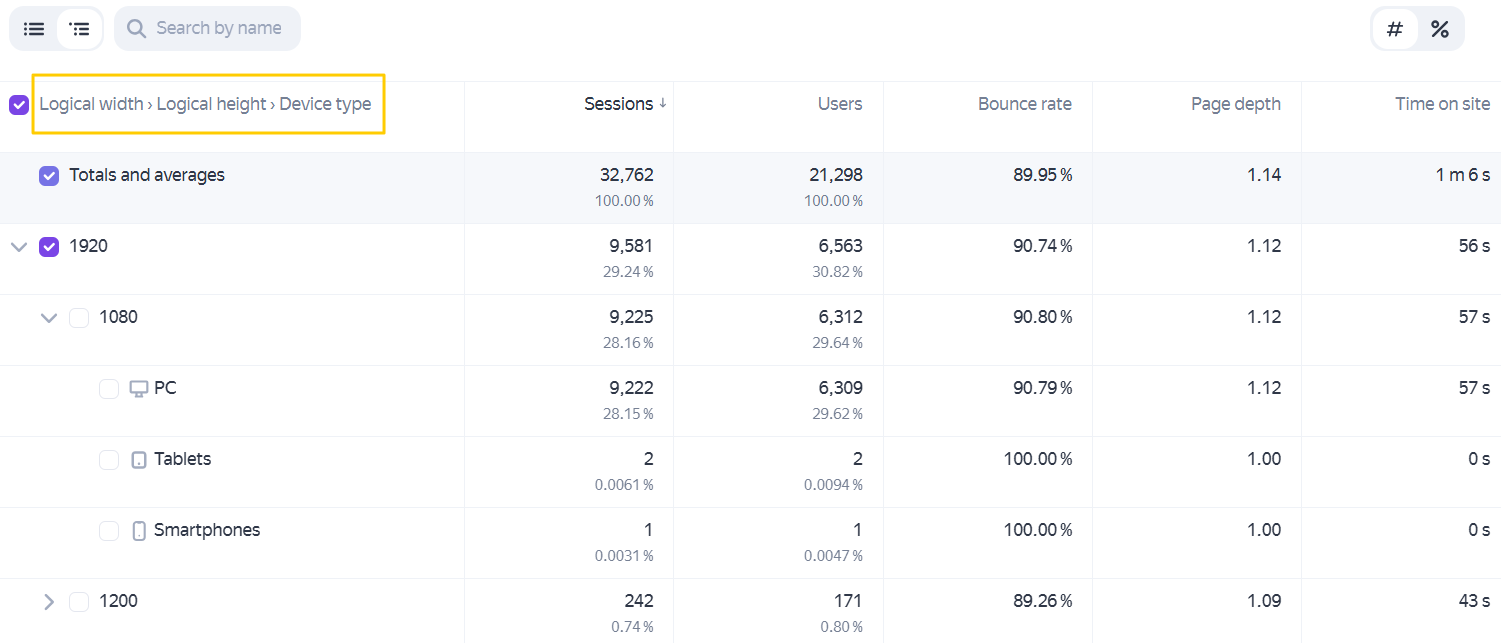Switch to flat list view icon

pyautogui.click(x=34, y=29)
